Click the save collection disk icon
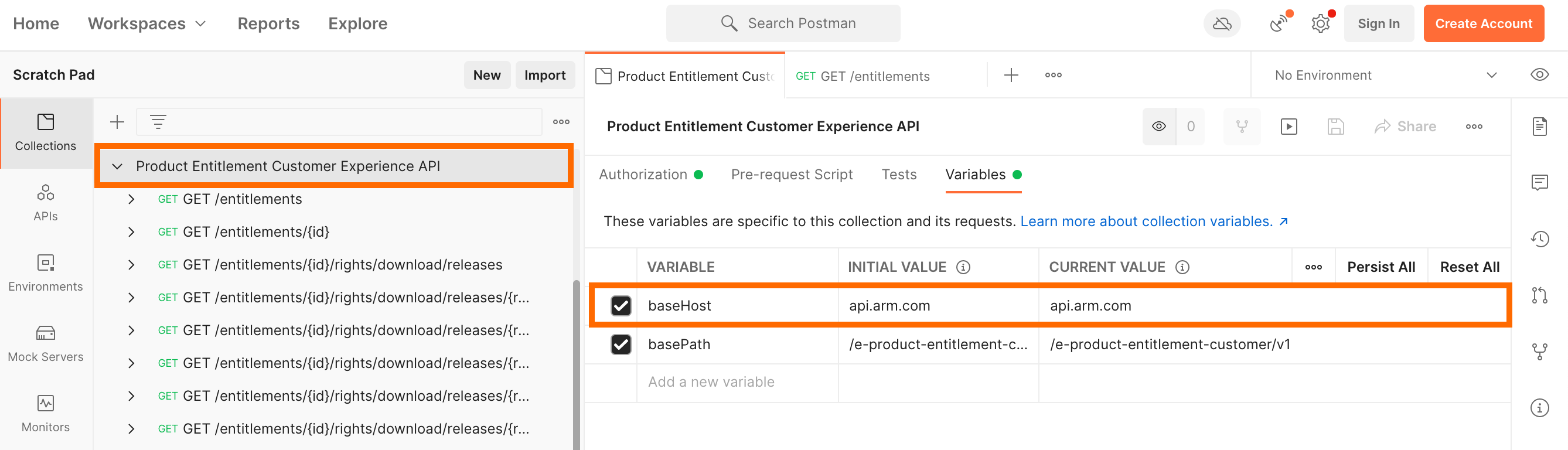Screen dimensions: 1568x450 1335,127
